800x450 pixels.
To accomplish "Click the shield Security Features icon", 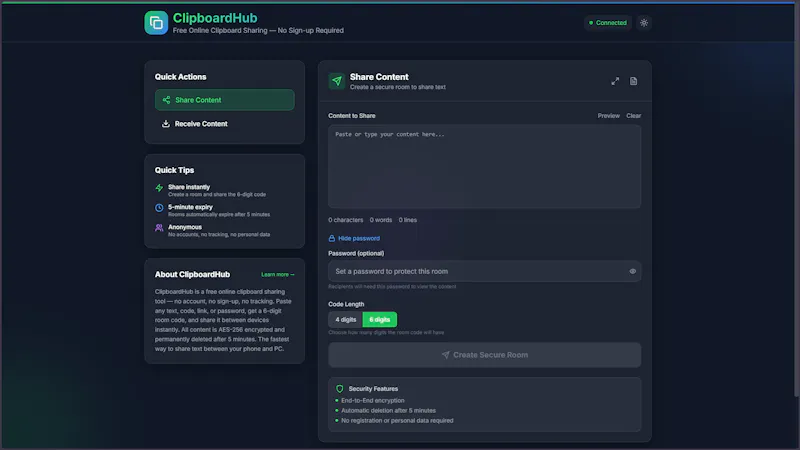I will 340,389.
